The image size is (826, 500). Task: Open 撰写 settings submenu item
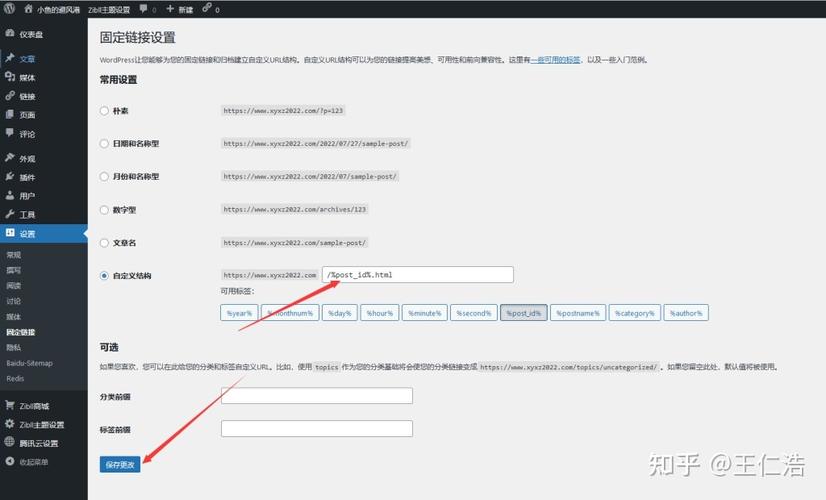tap(14, 270)
